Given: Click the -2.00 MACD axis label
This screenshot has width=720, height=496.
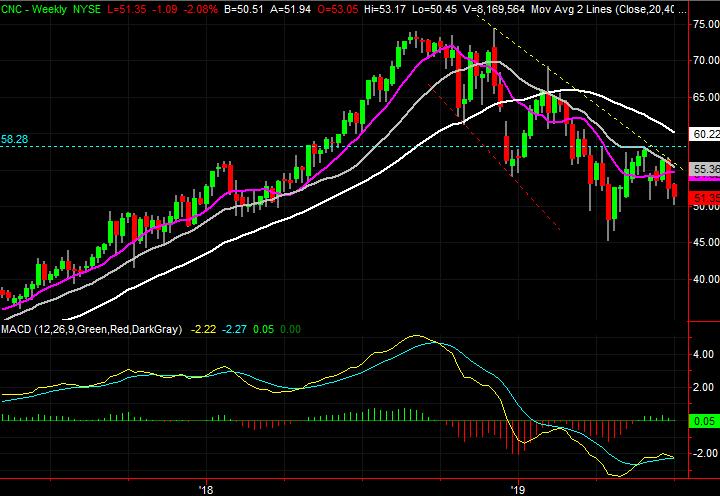Looking at the screenshot, I should [704, 453].
